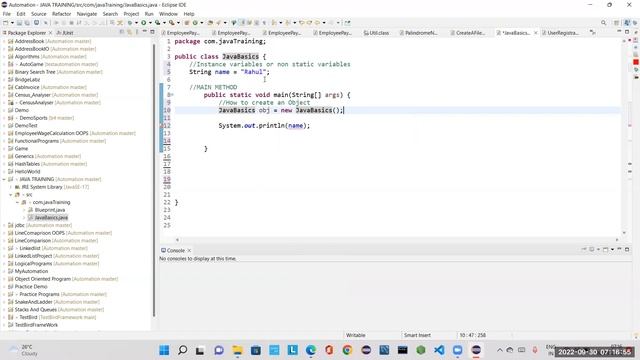Viewport: 640px width, 360px height.
Task: Click the Smart Insert status field
Action: pyautogui.click(x=417, y=335)
